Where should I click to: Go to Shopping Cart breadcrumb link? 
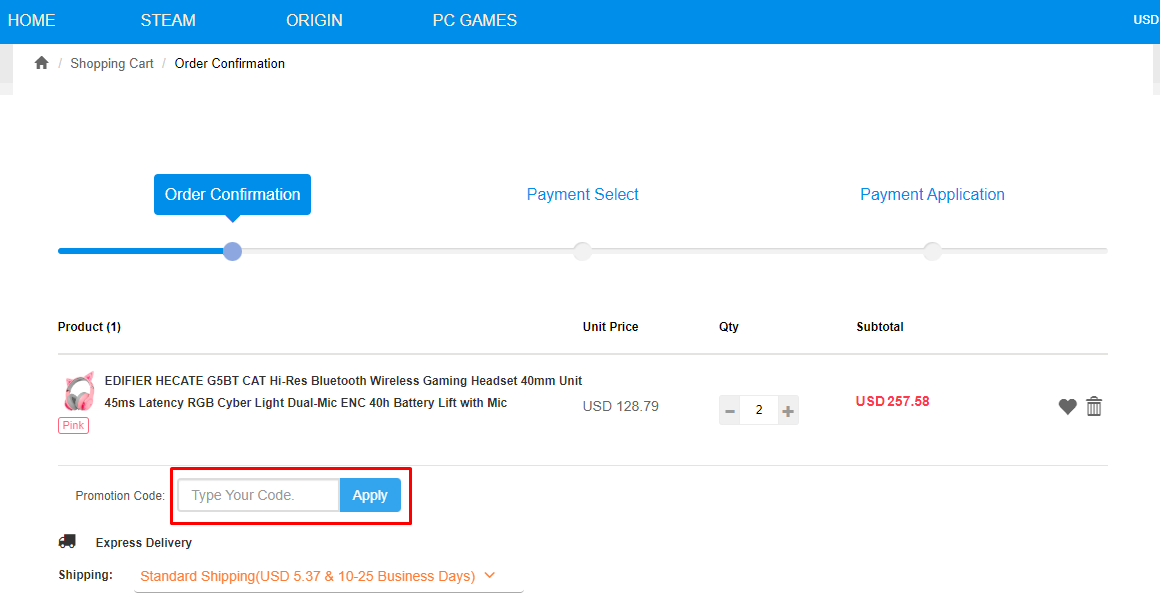(112, 64)
